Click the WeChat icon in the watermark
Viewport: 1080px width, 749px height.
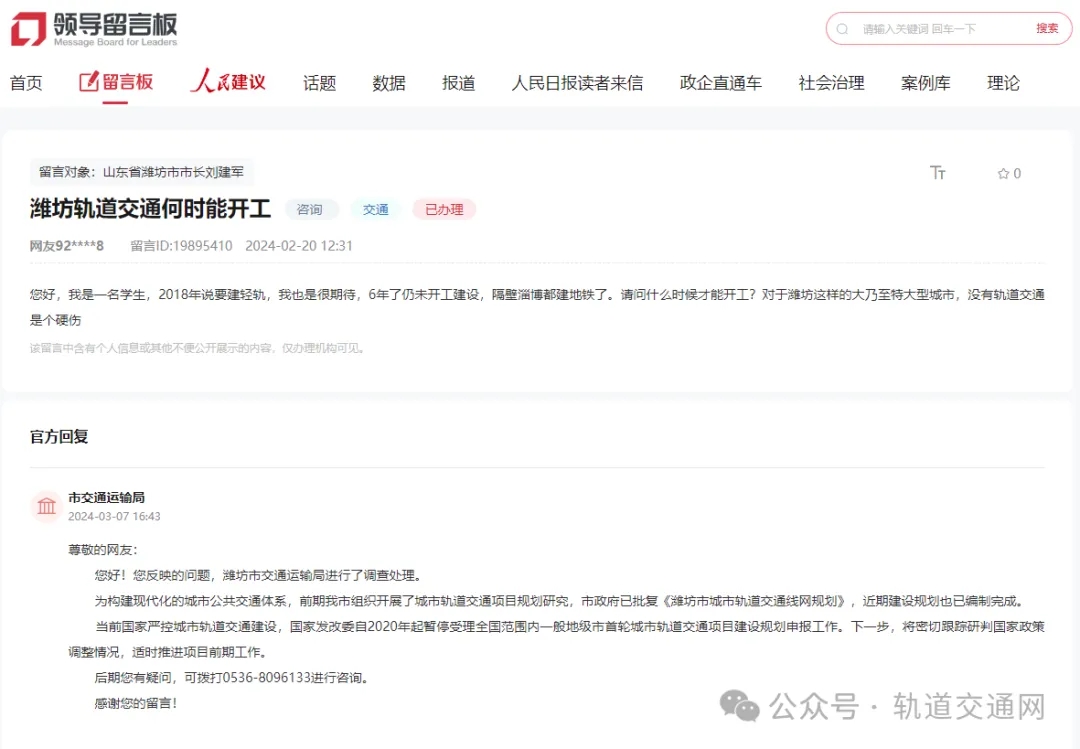click(x=740, y=707)
